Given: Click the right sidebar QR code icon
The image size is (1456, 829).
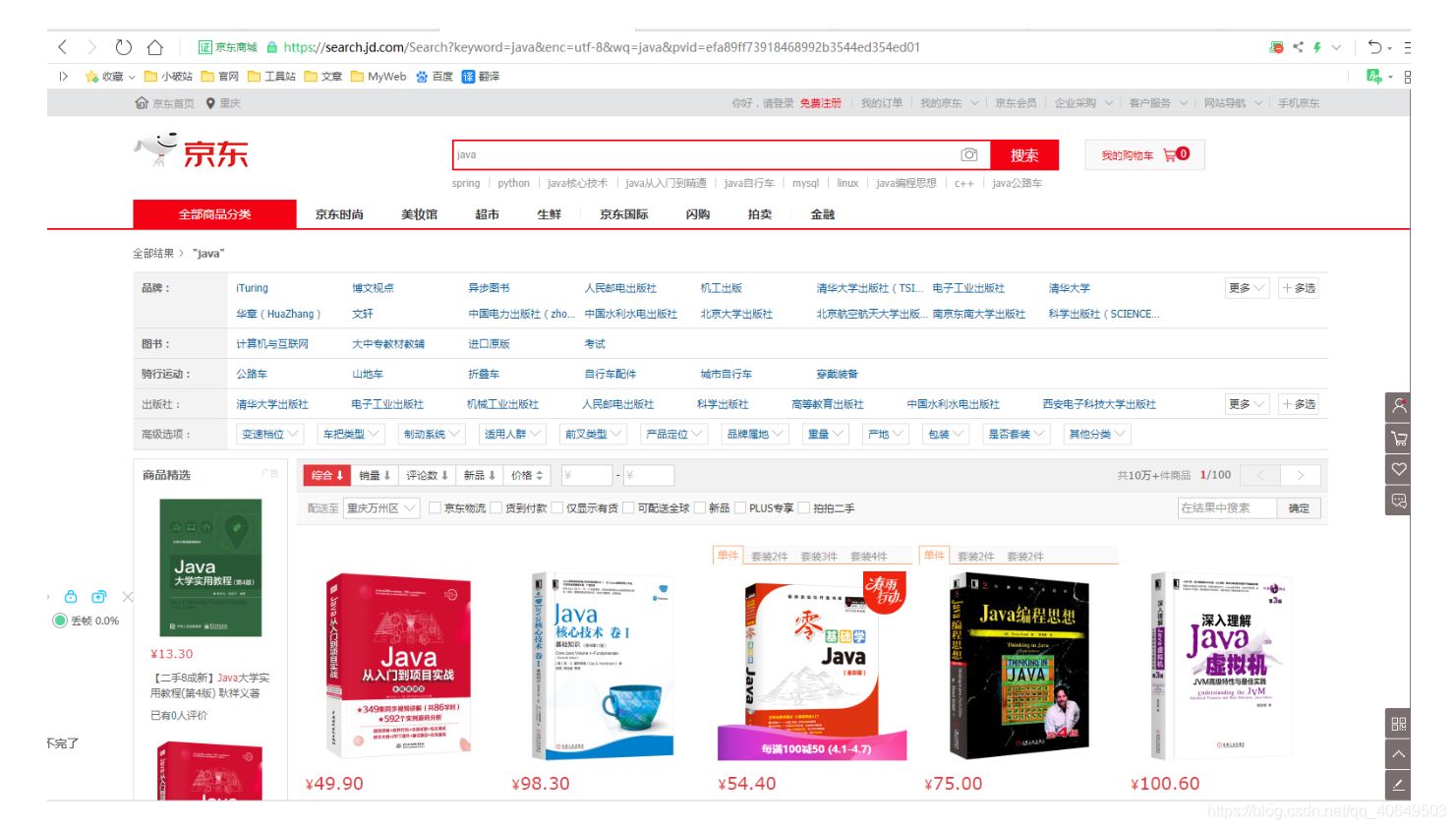Looking at the screenshot, I should click(1398, 723).
